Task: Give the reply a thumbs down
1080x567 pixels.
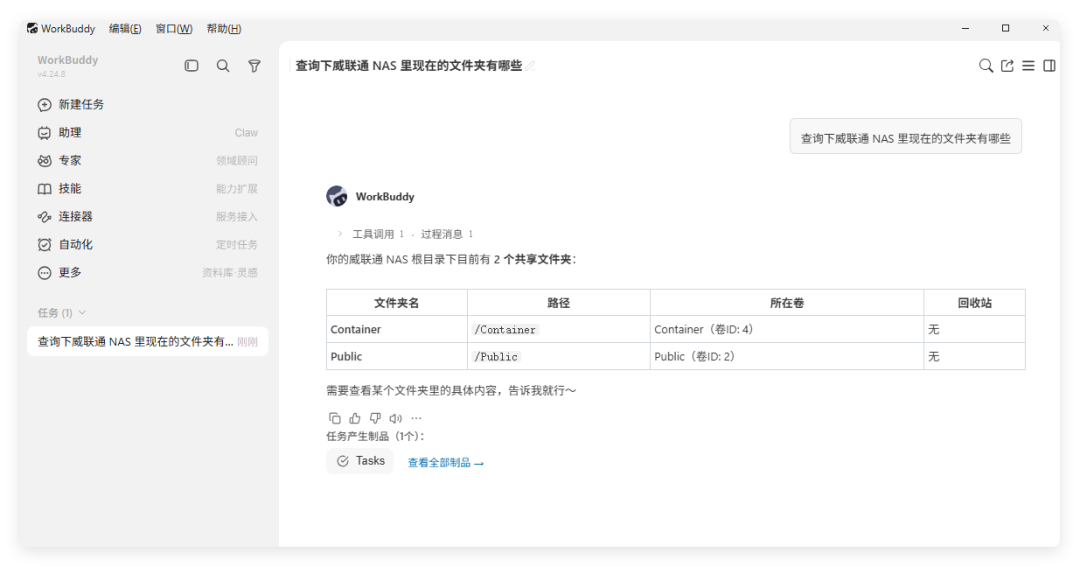Action: [375, 418]
